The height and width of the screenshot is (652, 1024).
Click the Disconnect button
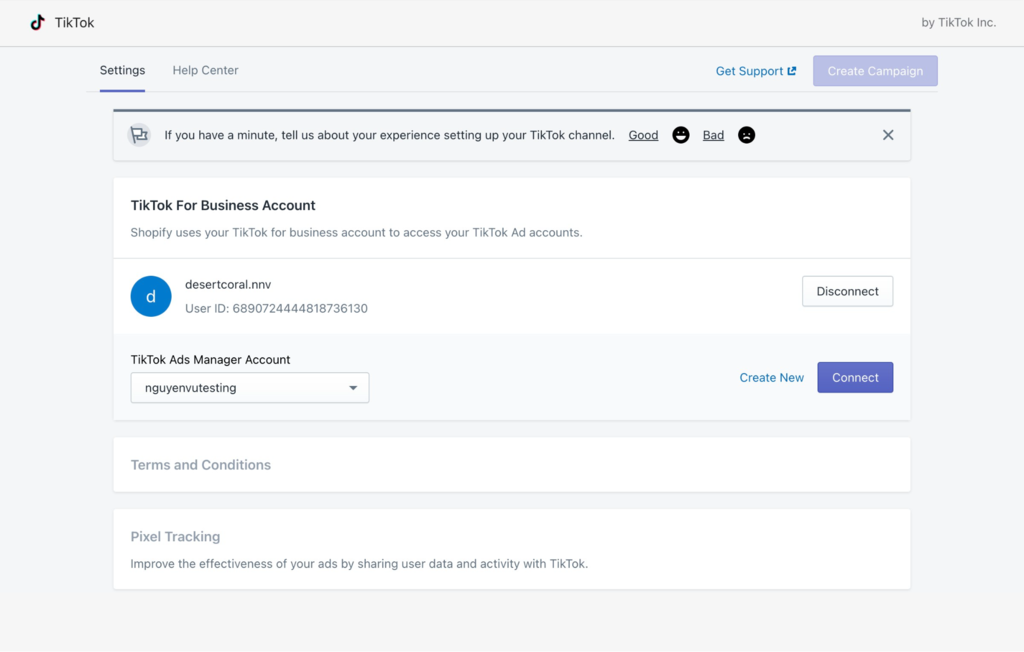tap(847, 291)
